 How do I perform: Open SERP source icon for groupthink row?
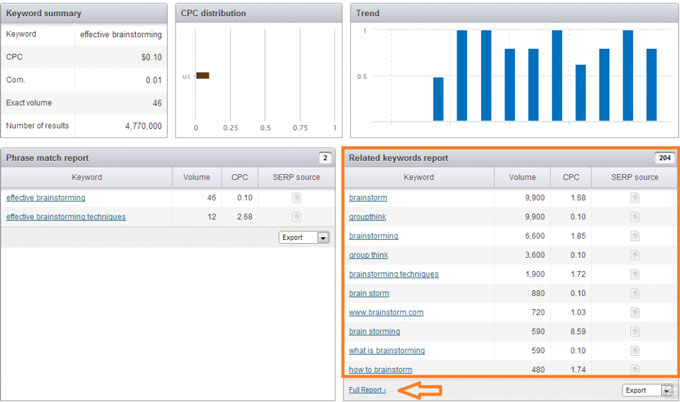(x=634, y=217)
